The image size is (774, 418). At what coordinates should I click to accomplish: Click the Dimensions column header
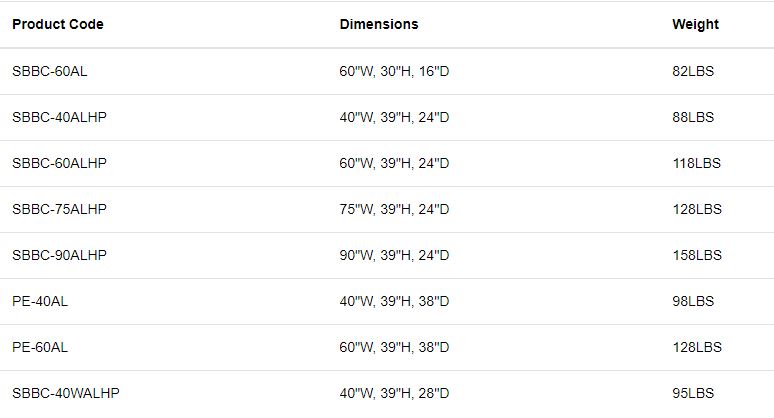point(379,24)
